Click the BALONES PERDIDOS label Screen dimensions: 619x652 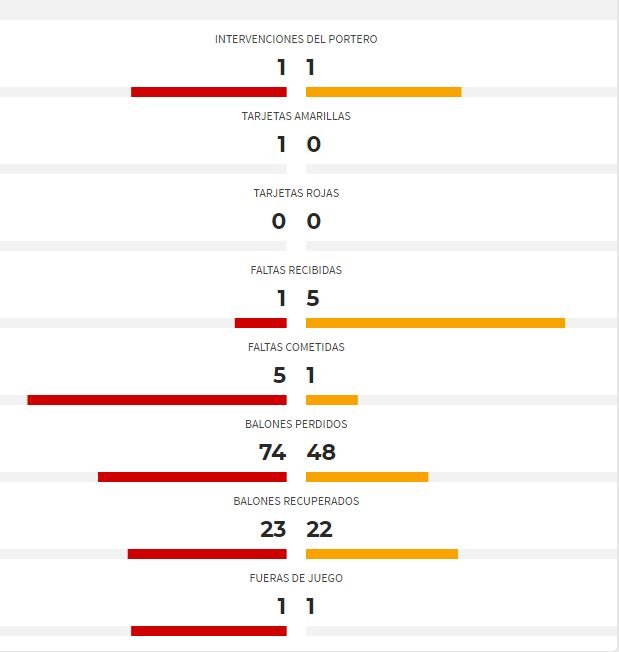296,424
